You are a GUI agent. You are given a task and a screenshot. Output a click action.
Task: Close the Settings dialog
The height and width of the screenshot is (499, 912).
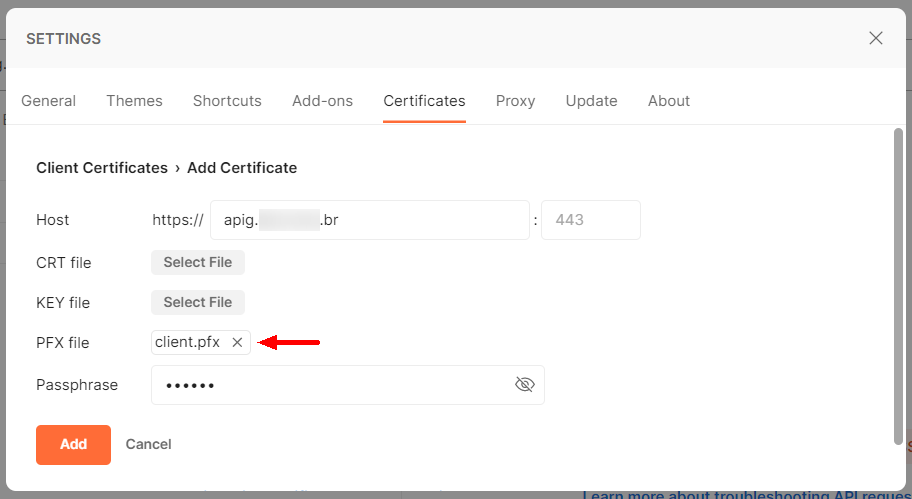point(876,38)
